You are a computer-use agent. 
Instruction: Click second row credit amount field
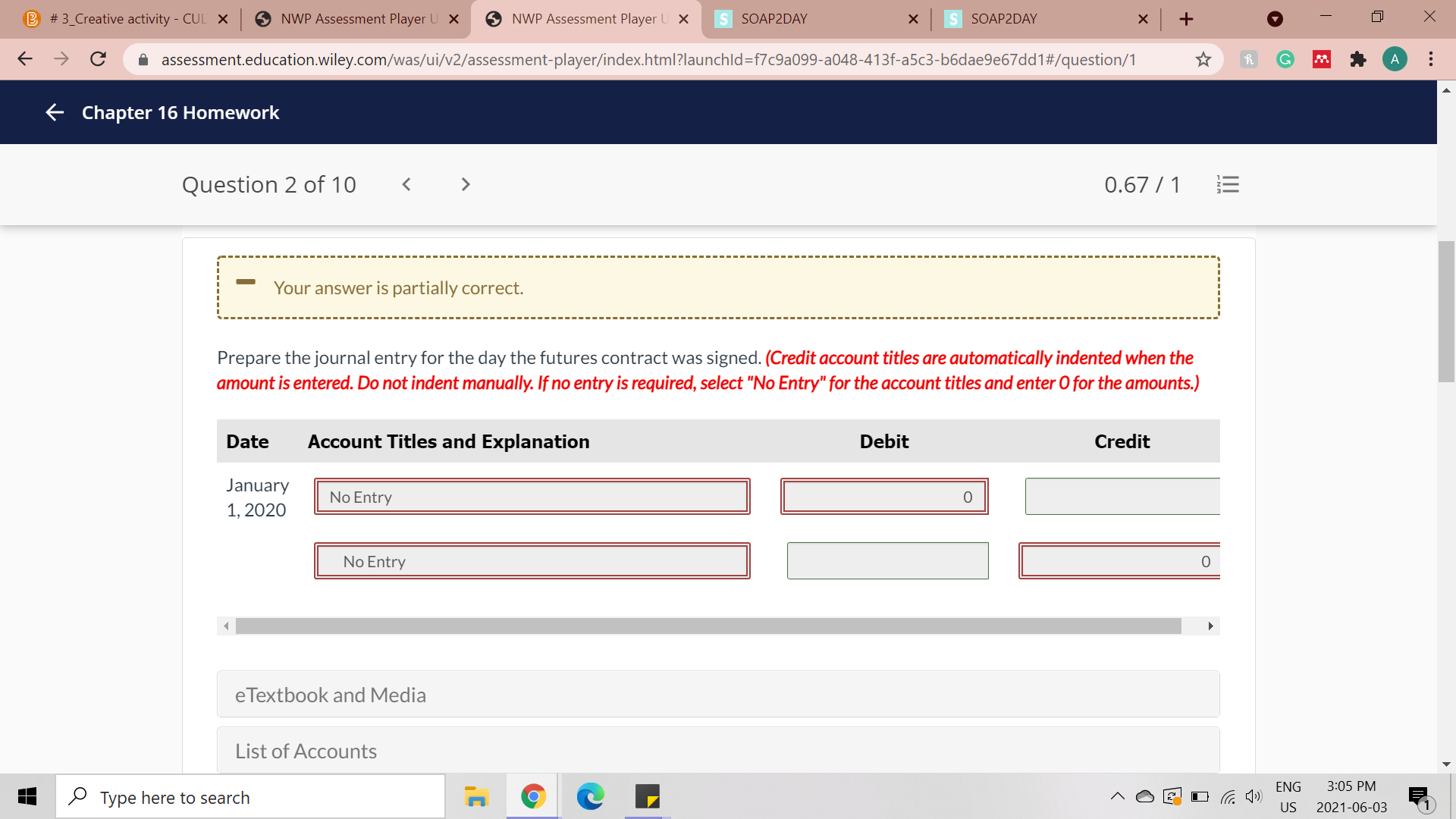pyautogui.click(x=1119, y=561)
